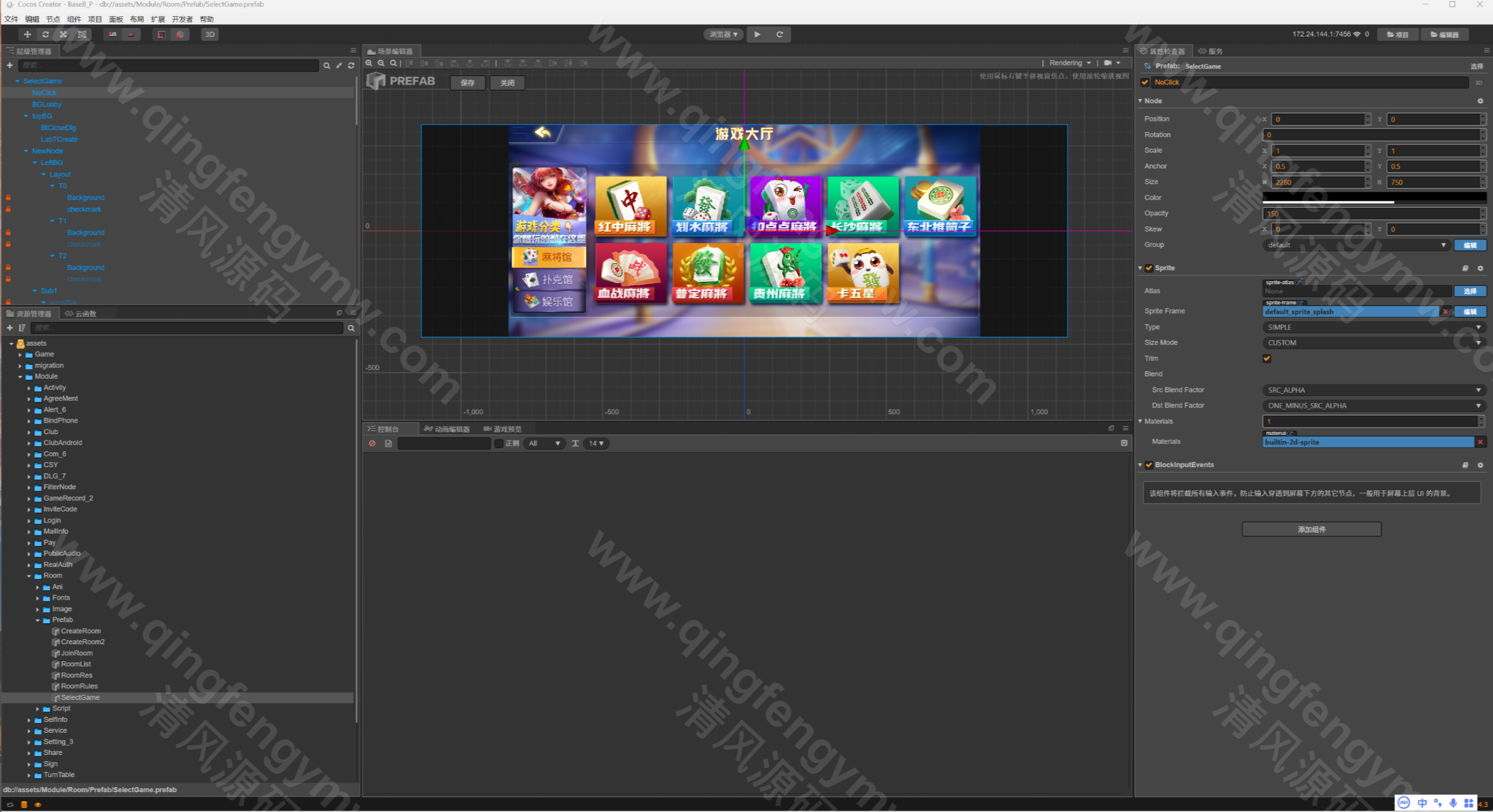
Task: Open the Size Mode CUSTOM dropdown
Action: 1374,343
